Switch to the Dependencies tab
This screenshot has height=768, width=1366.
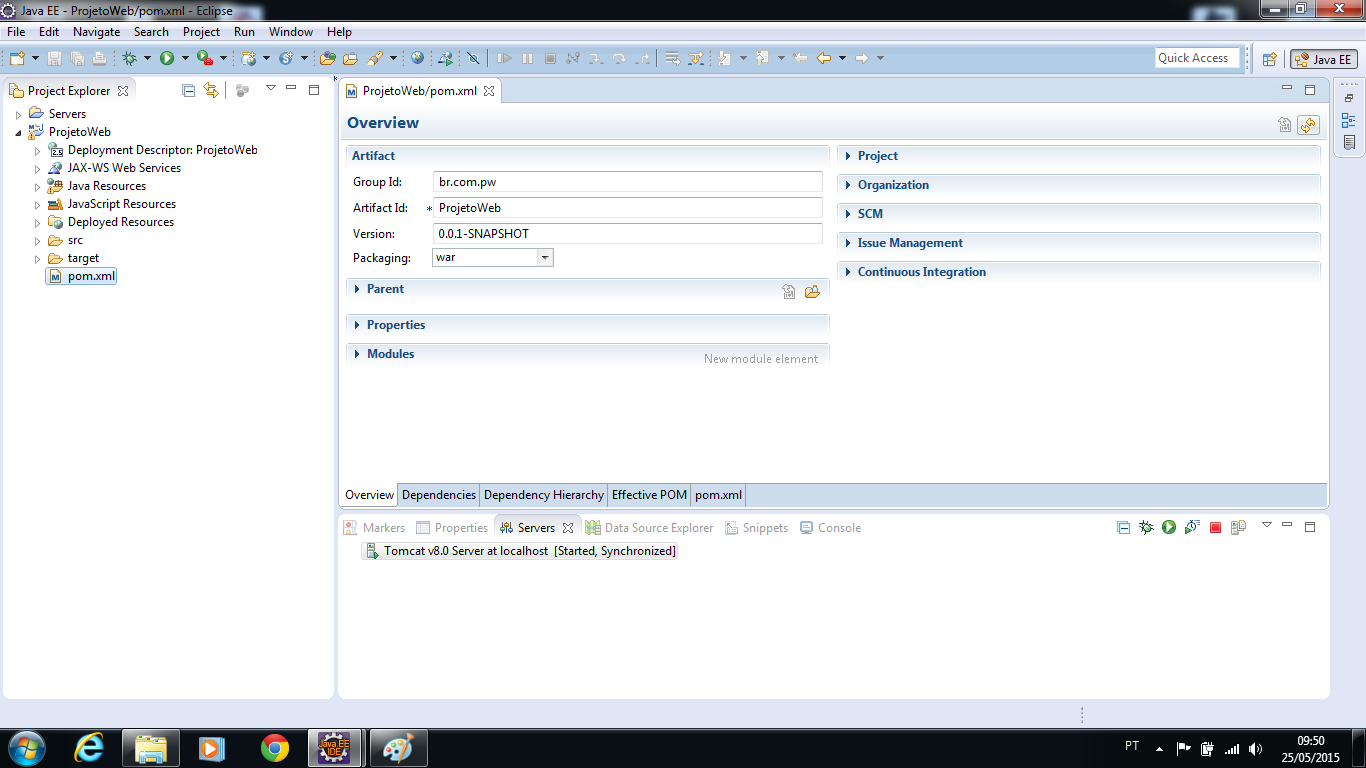[x=439, y=495]
